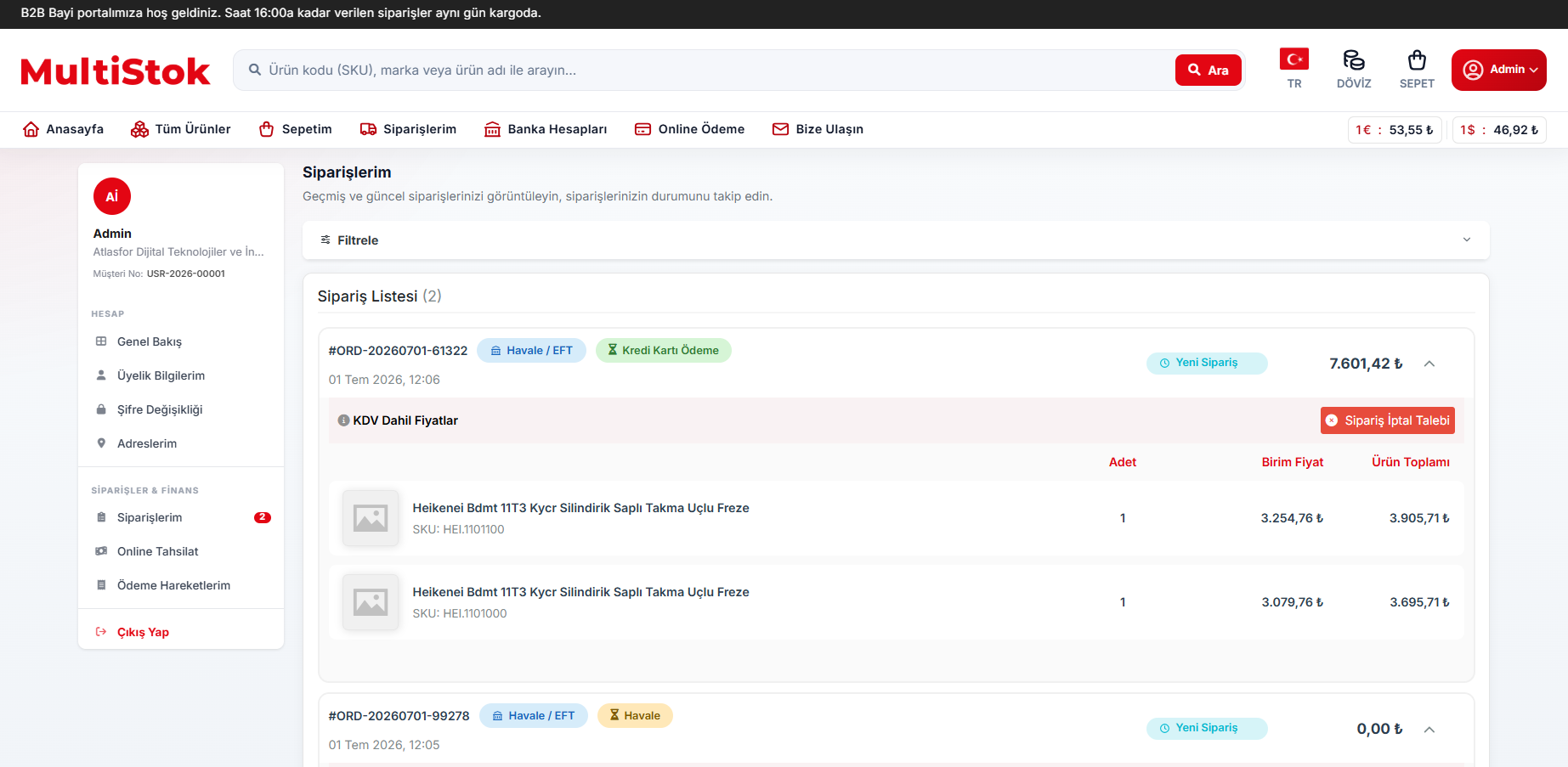Collapse order #ORD-20260701-61322 details
The height and width of the screenshot is (767, 1568).
coord(1429,364)
